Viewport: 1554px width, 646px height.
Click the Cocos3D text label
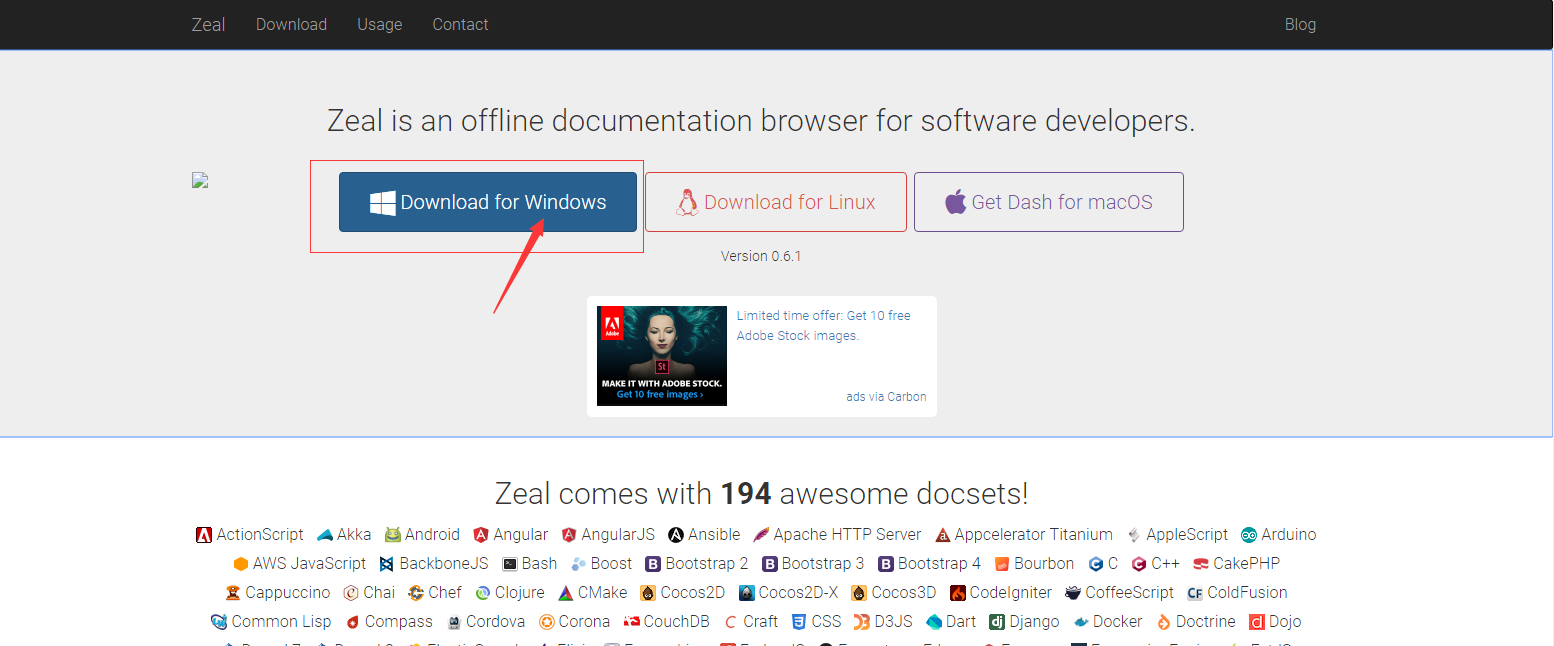click(904, 593)
